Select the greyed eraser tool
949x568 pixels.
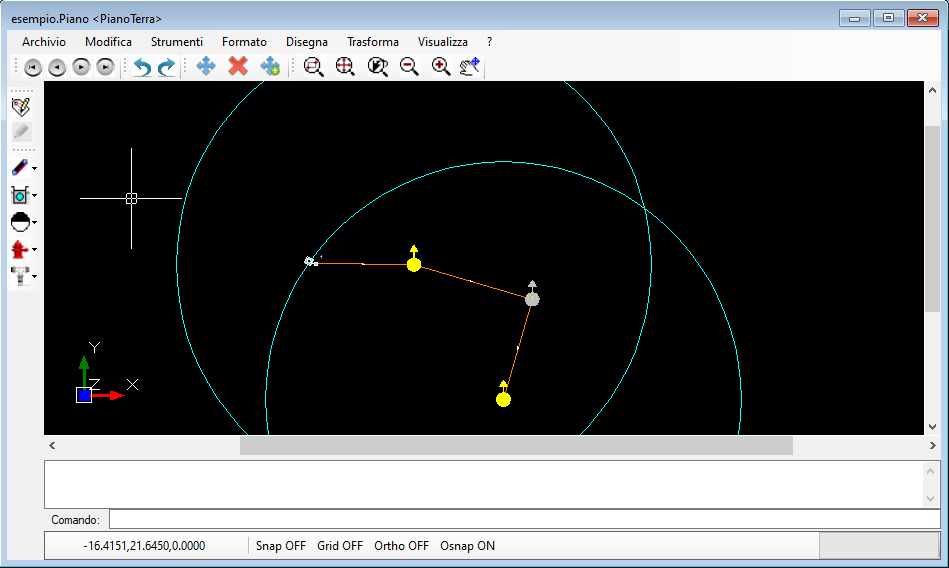tap(21, 131)
